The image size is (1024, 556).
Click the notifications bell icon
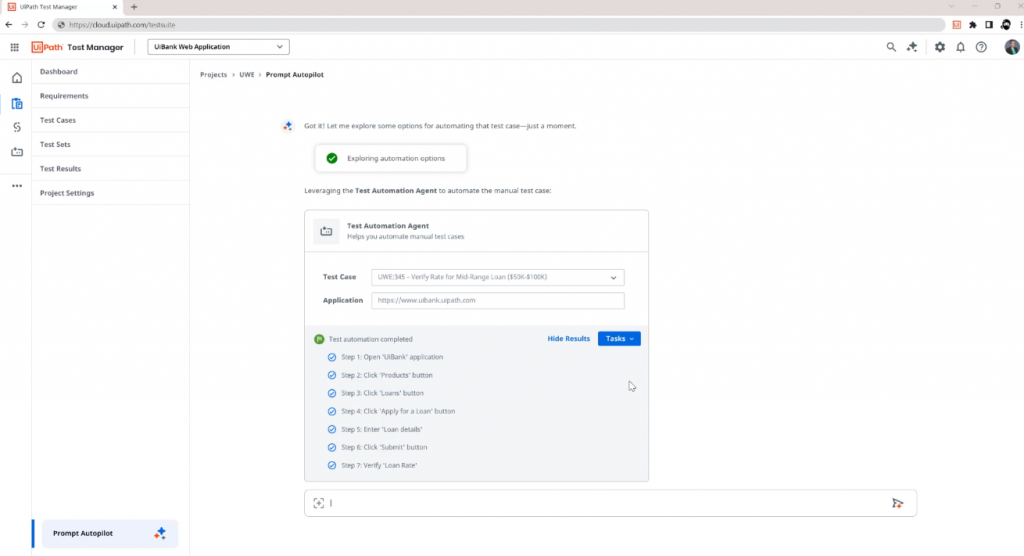(x=960, y=47)
